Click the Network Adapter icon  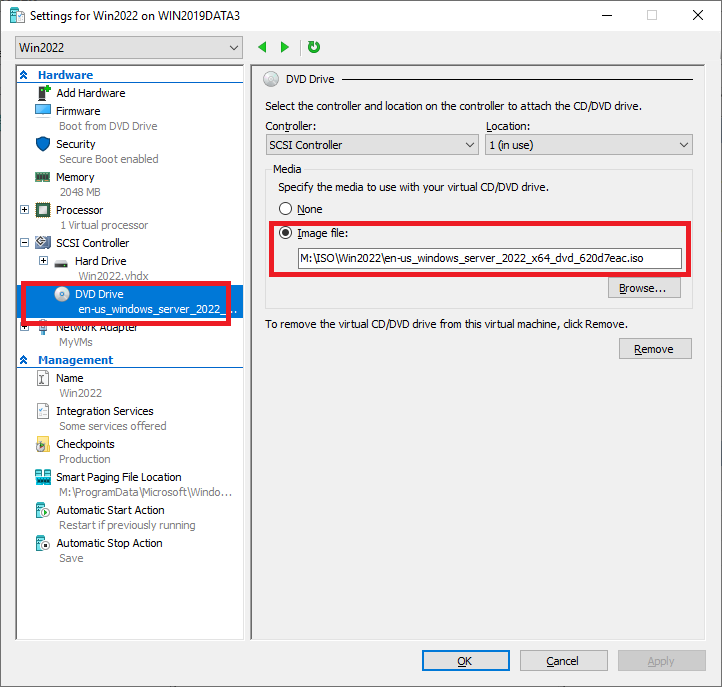tap(43, 327)
